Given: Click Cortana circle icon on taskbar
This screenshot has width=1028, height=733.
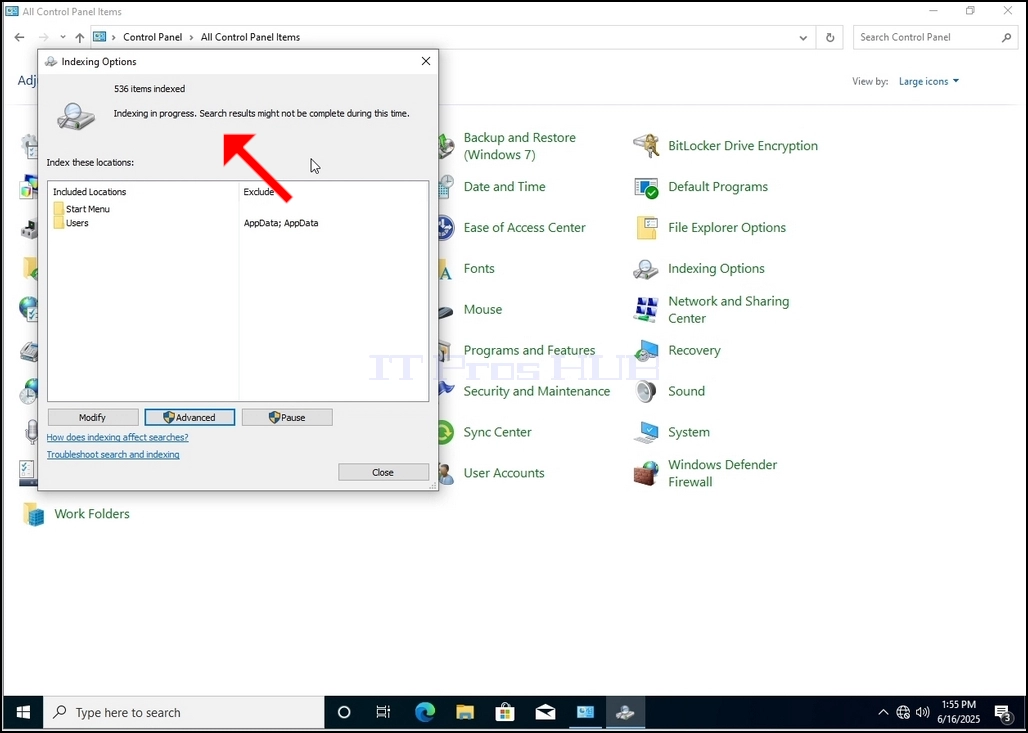Looking at the screenshot, I should (x=344, y=712).
